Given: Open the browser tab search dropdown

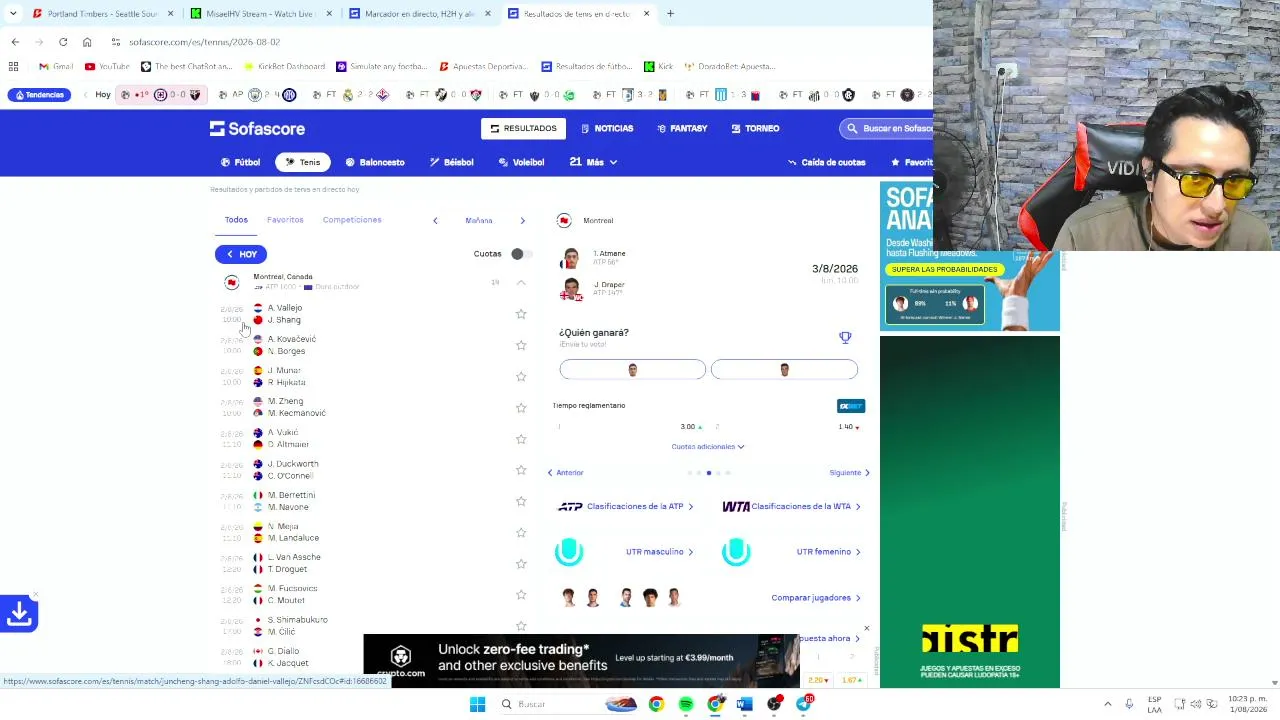Looking at the screenshot, I should [13, 13].
